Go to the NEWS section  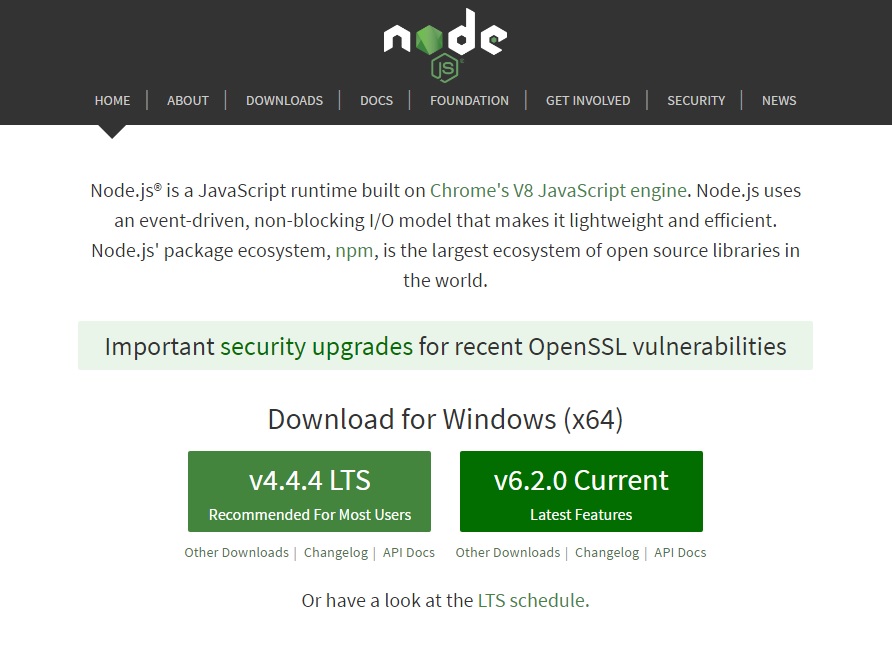(x=779, y=101)
